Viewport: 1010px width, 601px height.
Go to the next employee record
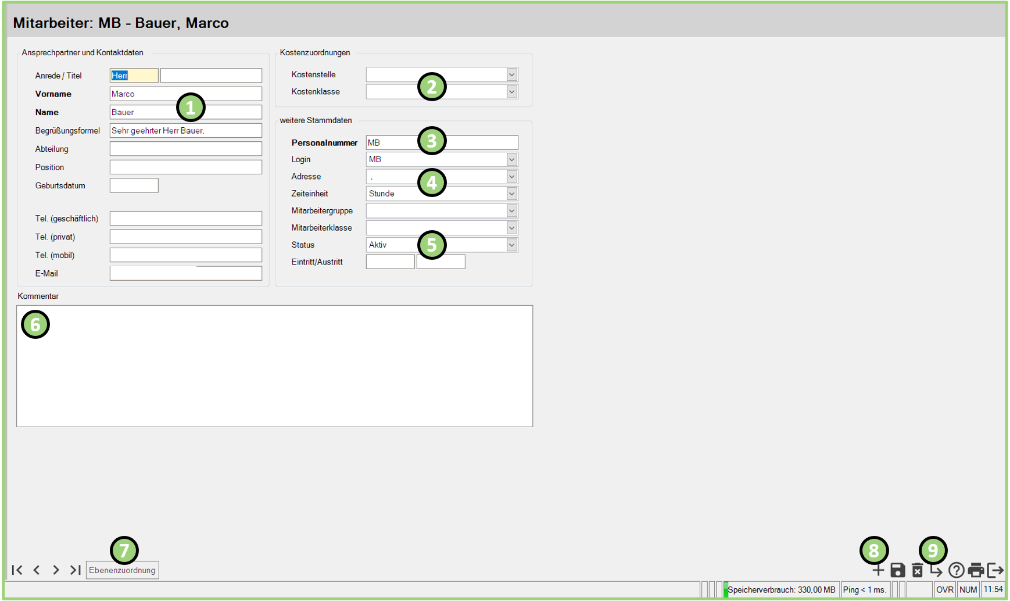(56, 570)
